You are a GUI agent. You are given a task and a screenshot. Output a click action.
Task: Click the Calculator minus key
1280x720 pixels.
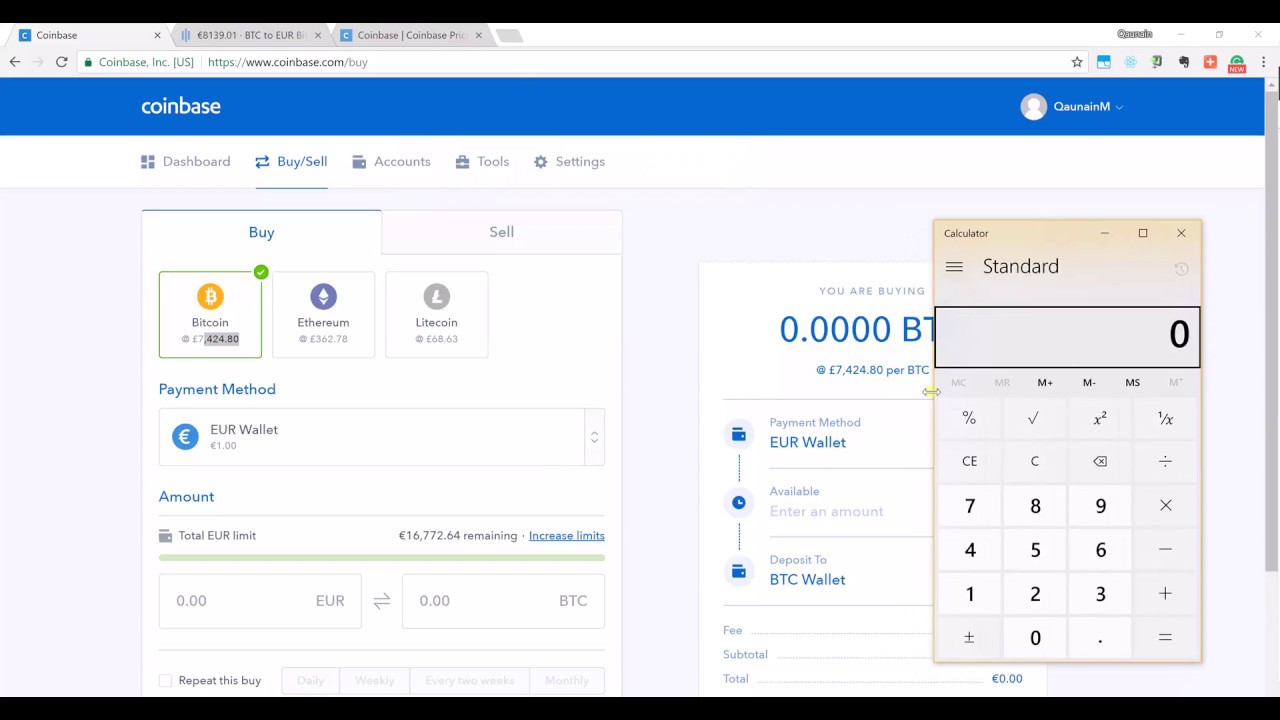click(1165, 549)
